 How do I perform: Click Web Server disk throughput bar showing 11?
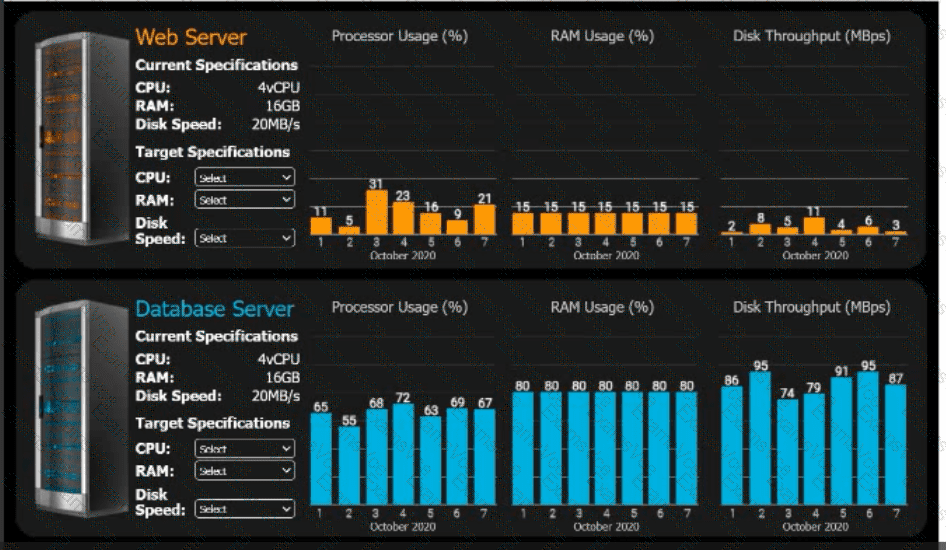point(813,226)
